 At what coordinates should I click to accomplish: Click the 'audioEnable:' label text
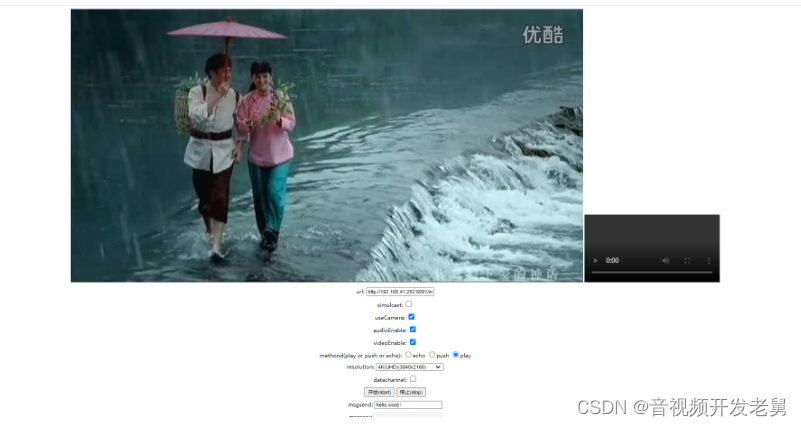tap(390, 330)
